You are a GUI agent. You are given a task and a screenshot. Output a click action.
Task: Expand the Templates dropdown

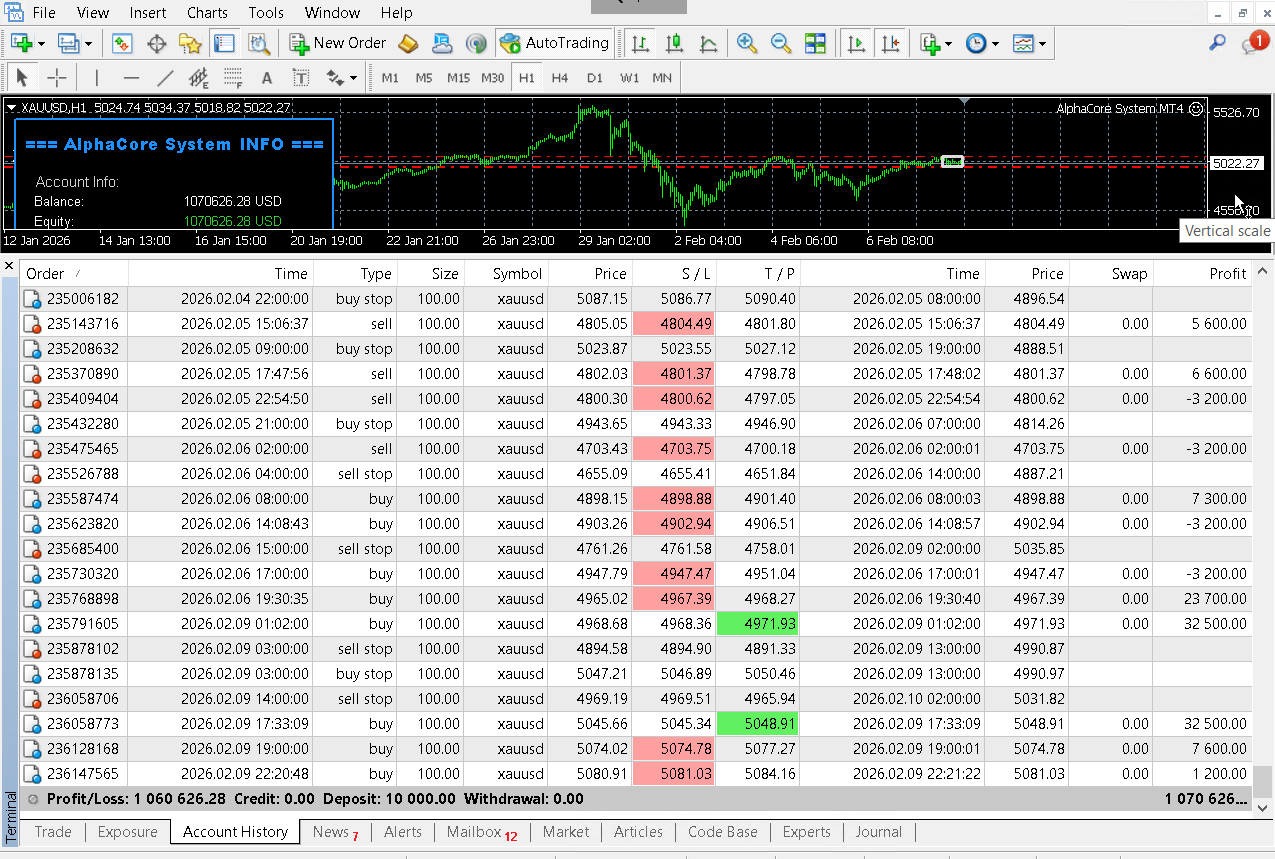pos(1043,44)
